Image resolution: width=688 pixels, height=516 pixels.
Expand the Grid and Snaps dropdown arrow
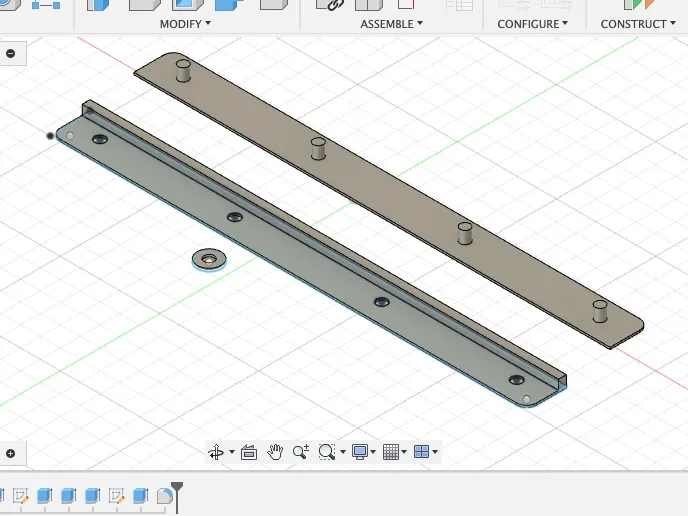click(404, 452)
